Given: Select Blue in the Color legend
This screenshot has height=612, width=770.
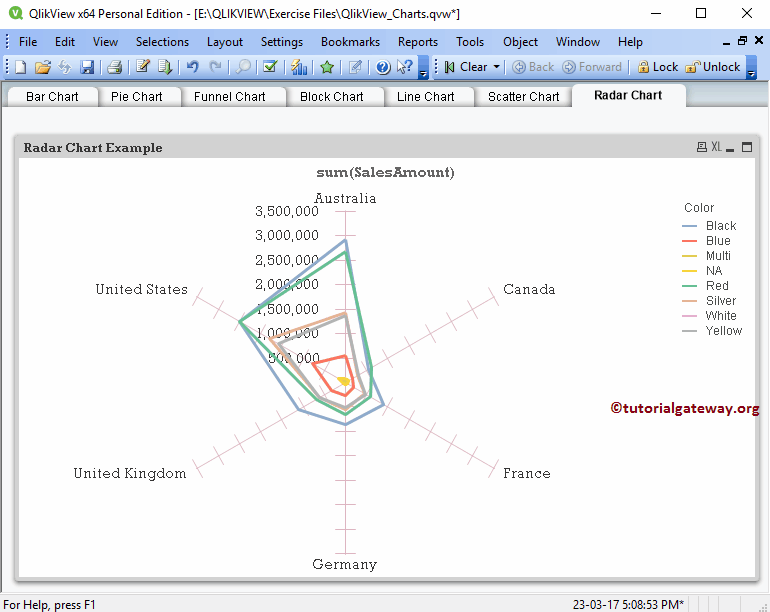Looking at the screenshot, I should 718,241.
